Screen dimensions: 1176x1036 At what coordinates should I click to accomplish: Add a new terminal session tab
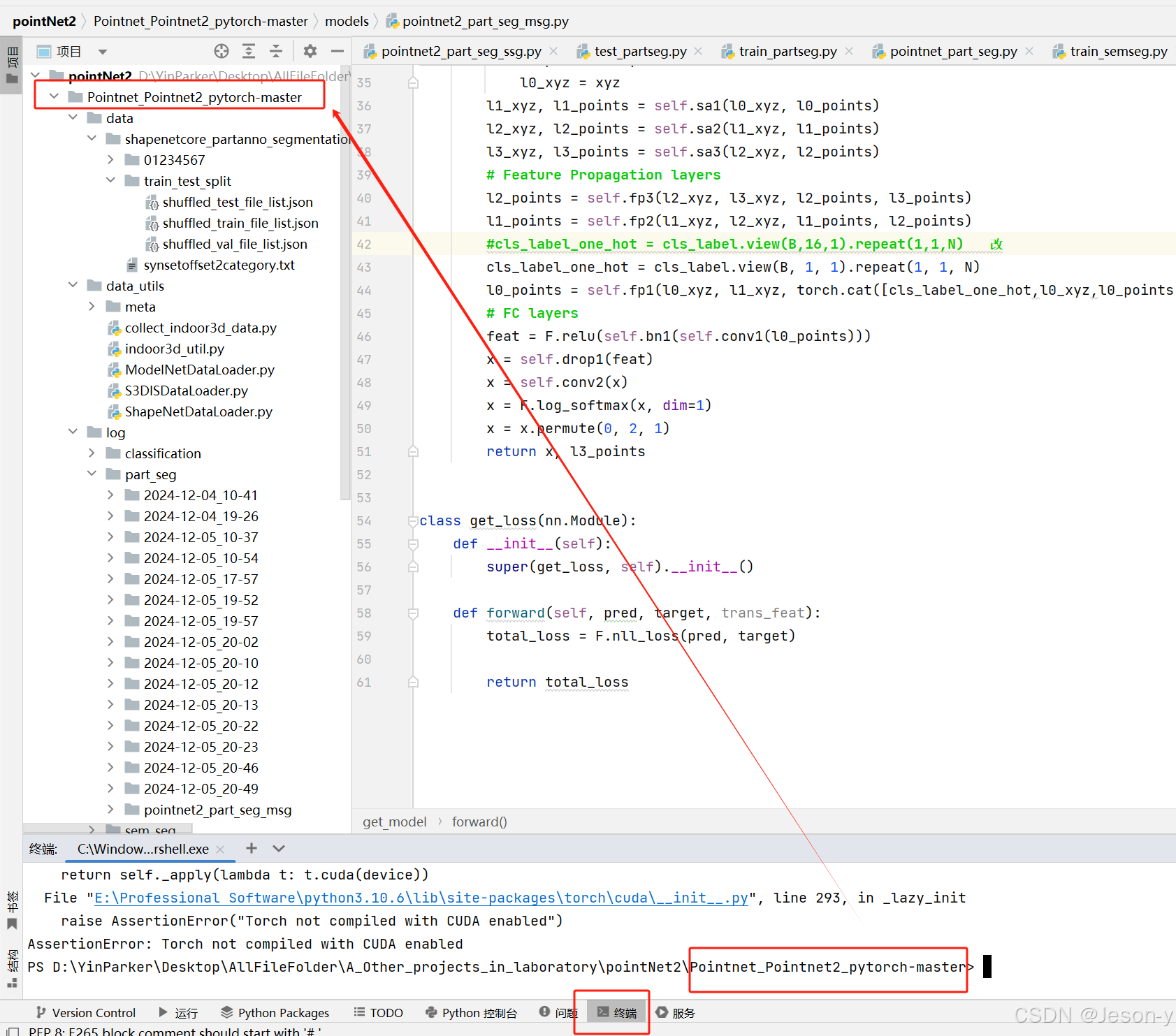pyautogui.click(x=252, y=848)
